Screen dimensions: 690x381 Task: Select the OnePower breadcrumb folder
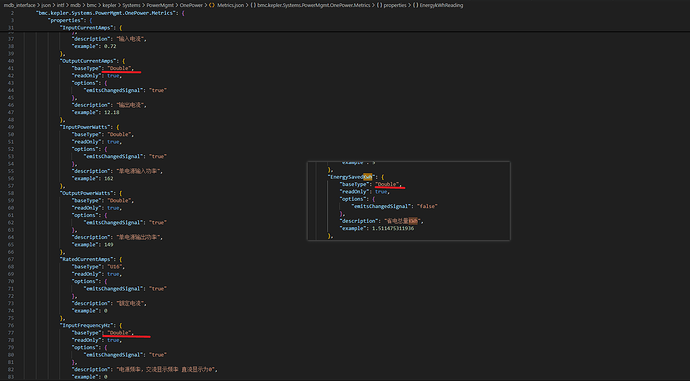click(191, 5)
